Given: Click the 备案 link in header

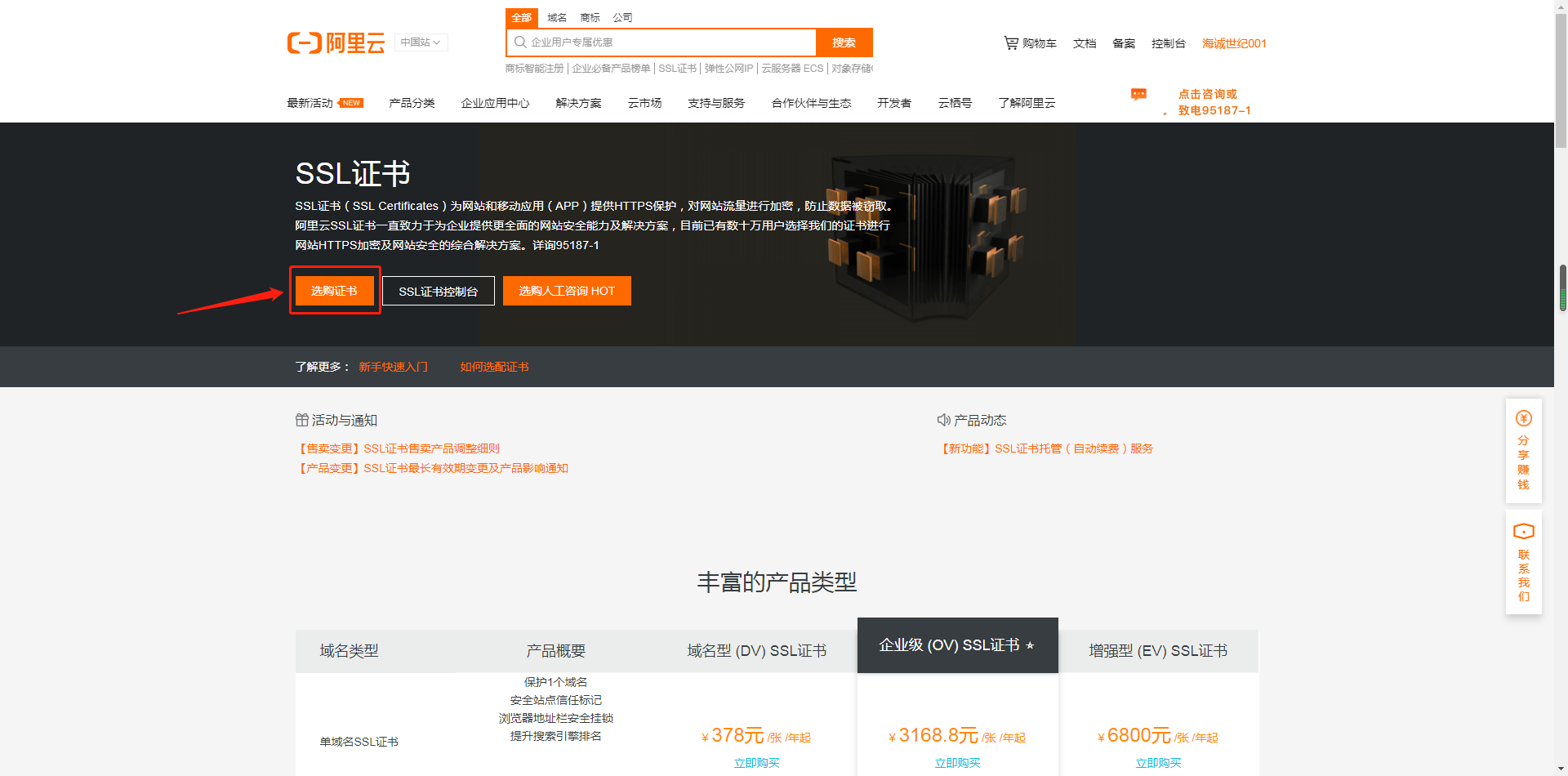Looking at the screenshot, I should click(x=1124, y=43).
